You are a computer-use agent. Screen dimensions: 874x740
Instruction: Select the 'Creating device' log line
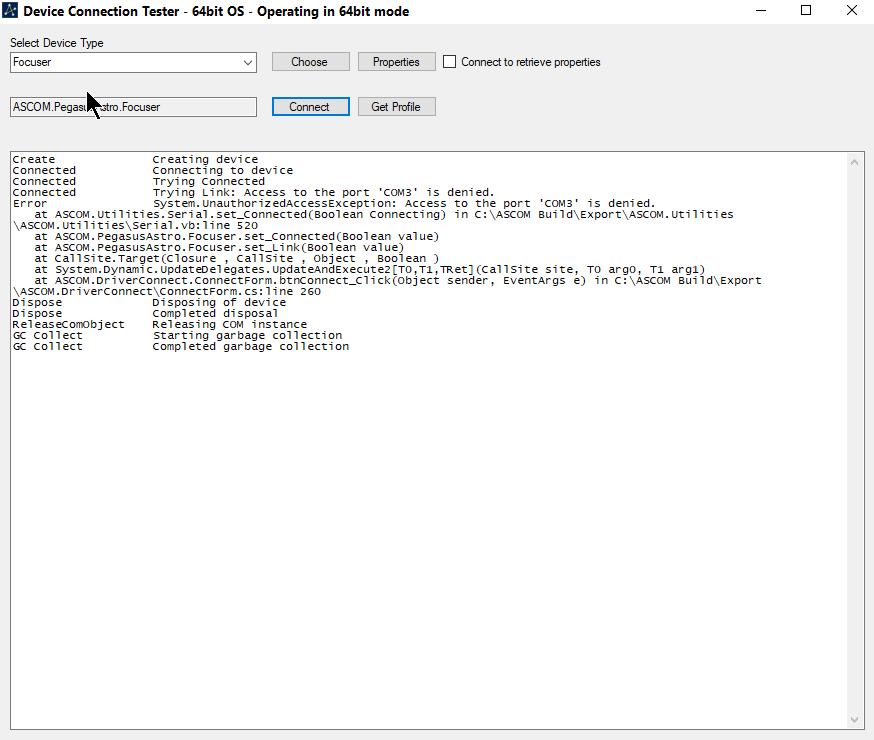205,159
